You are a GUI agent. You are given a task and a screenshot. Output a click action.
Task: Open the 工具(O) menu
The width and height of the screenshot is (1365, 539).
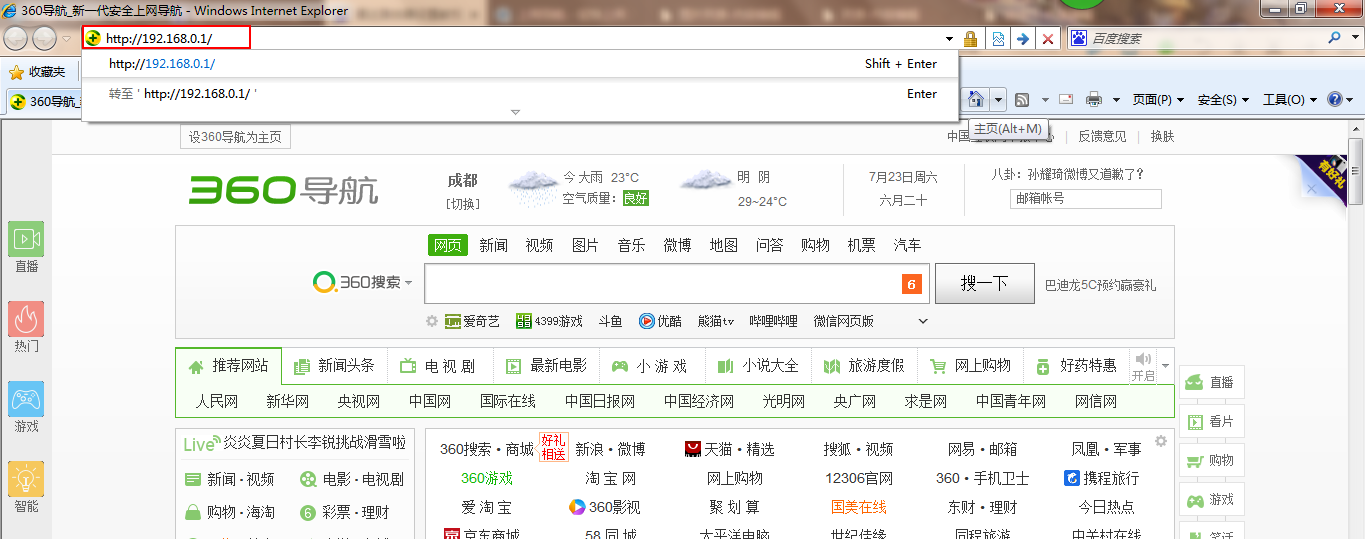(1289, 100)
